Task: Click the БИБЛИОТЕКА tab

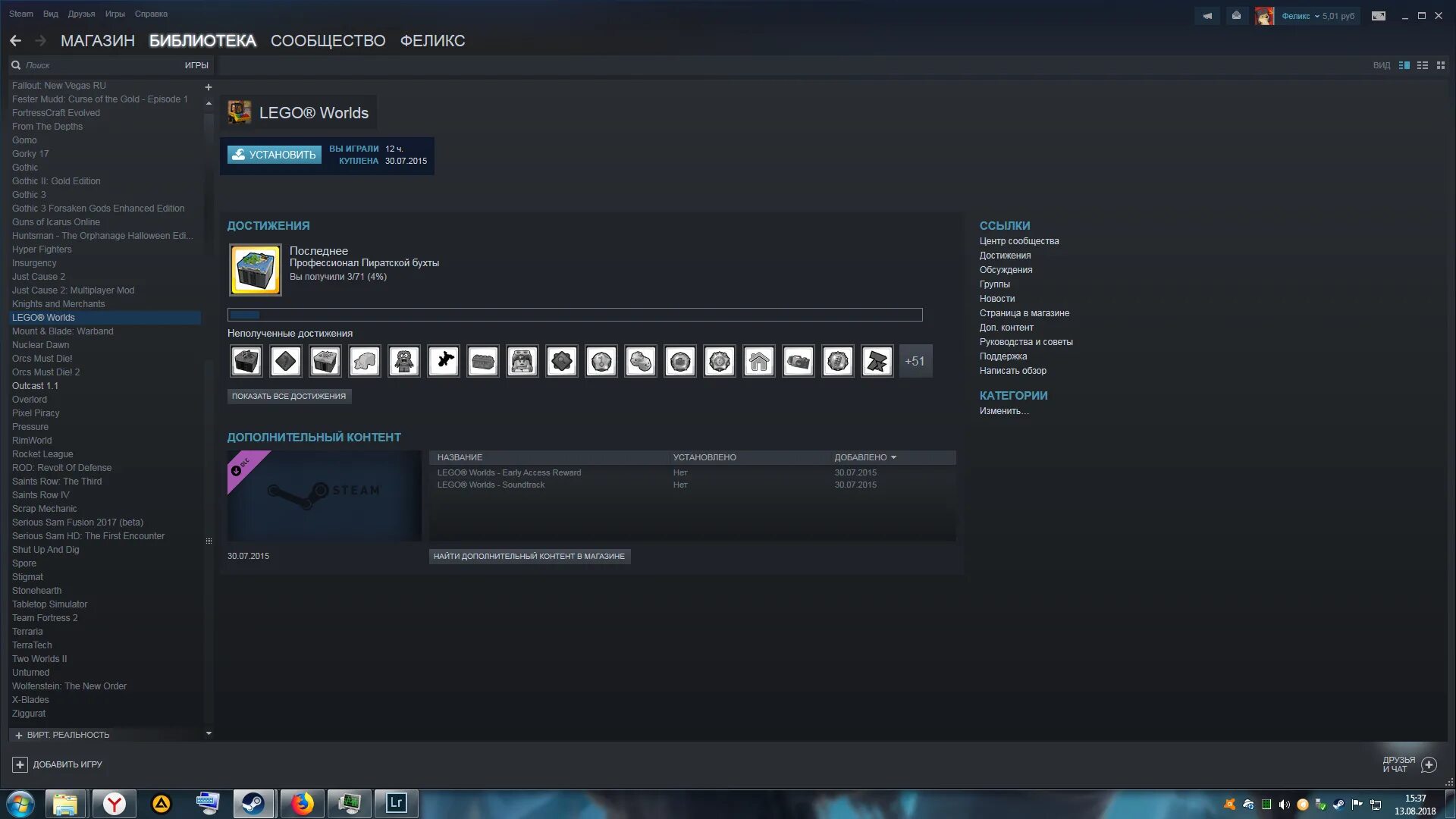Action: [x=202, y=40]
